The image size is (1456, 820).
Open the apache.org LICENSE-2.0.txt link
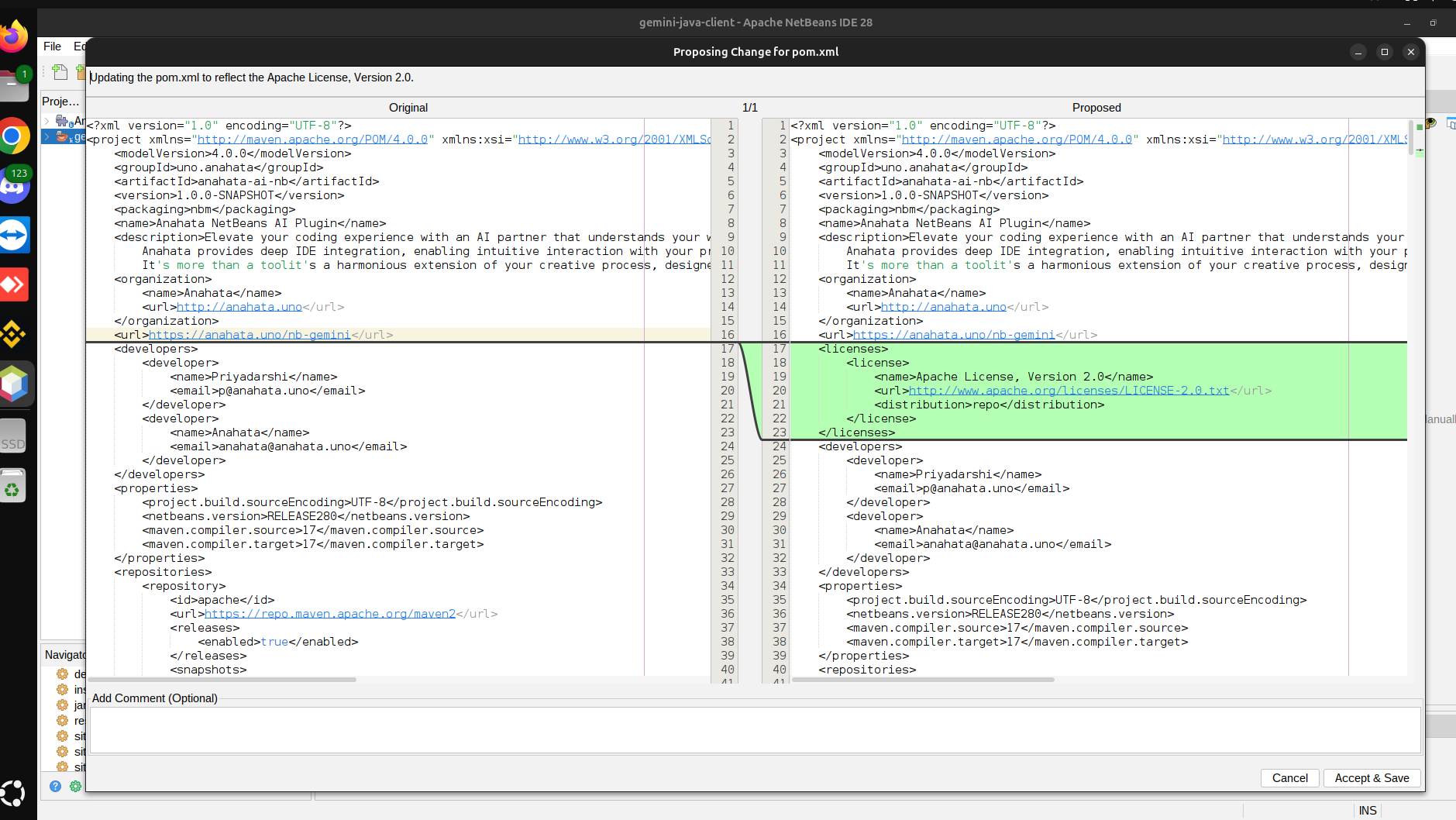coord(1069,391)
